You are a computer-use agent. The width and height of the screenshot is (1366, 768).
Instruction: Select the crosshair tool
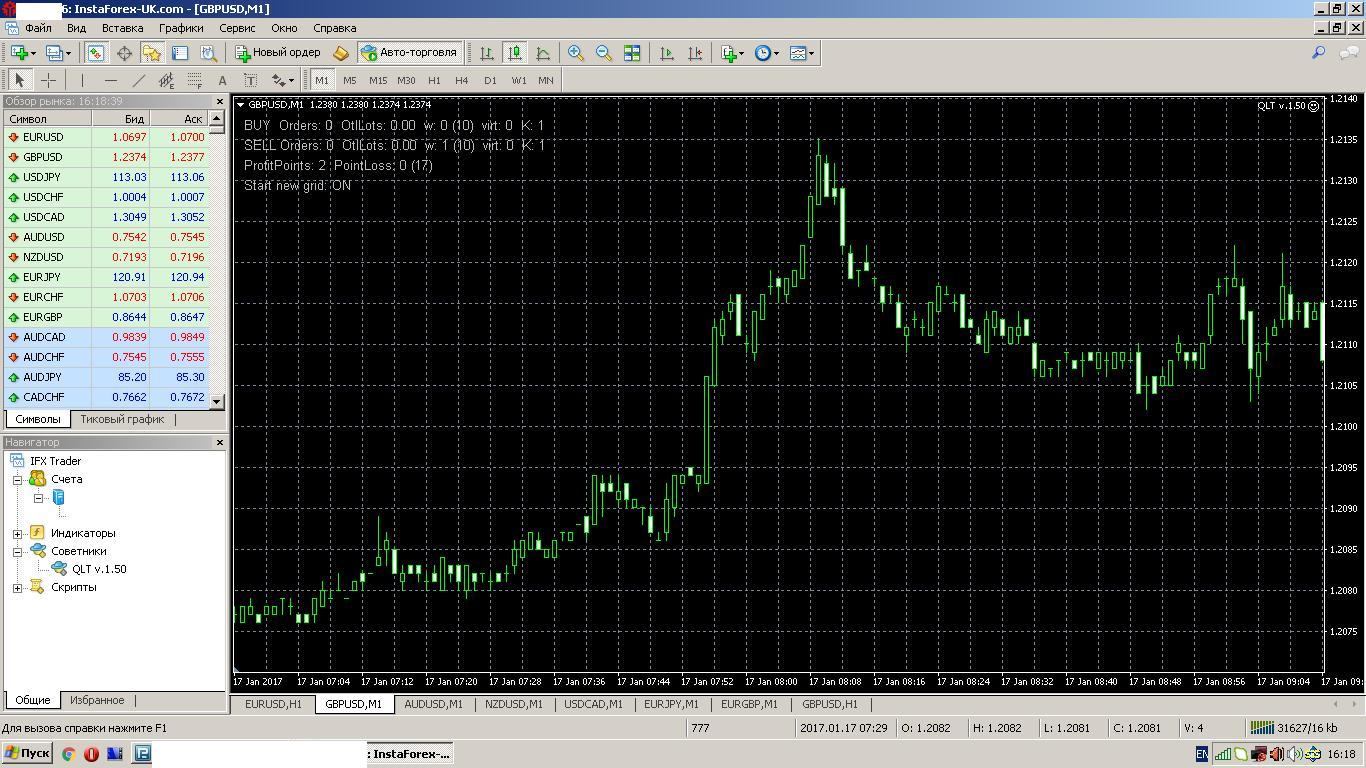48,80
